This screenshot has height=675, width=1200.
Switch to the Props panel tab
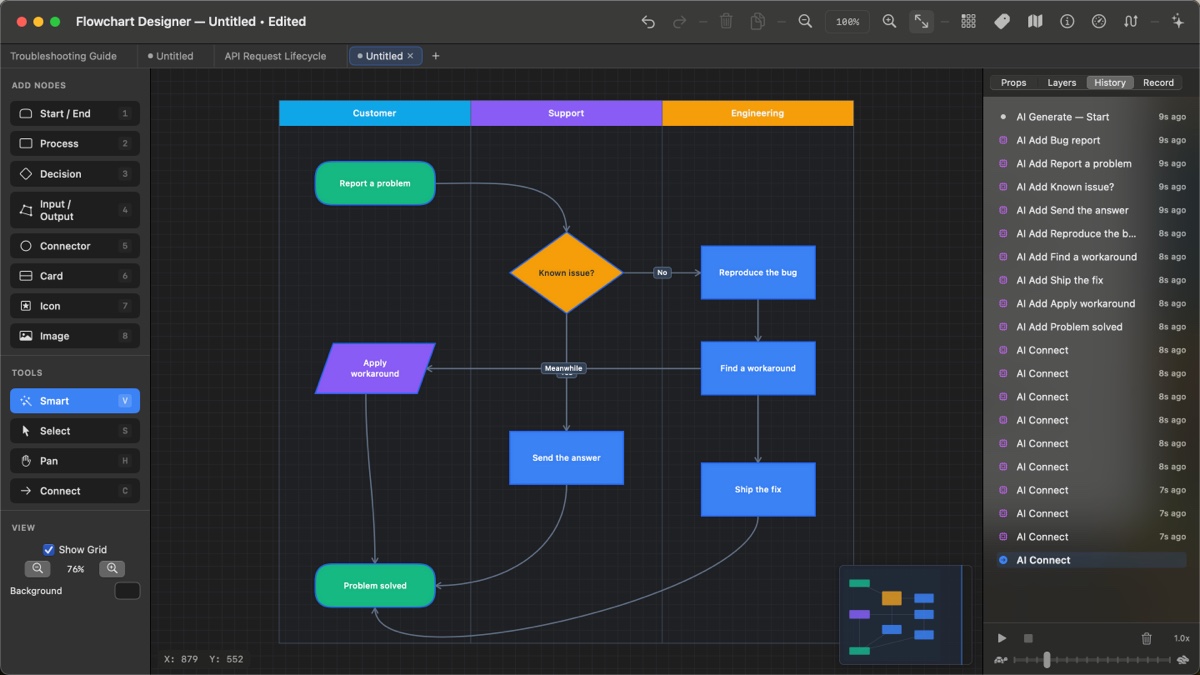tap(1013, 83)
